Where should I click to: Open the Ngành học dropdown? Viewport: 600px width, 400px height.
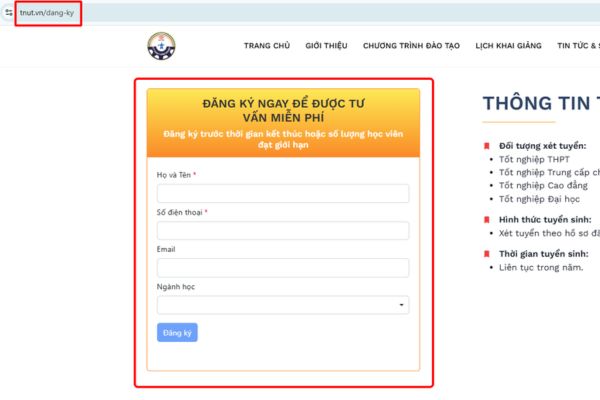tap(283, 305)
